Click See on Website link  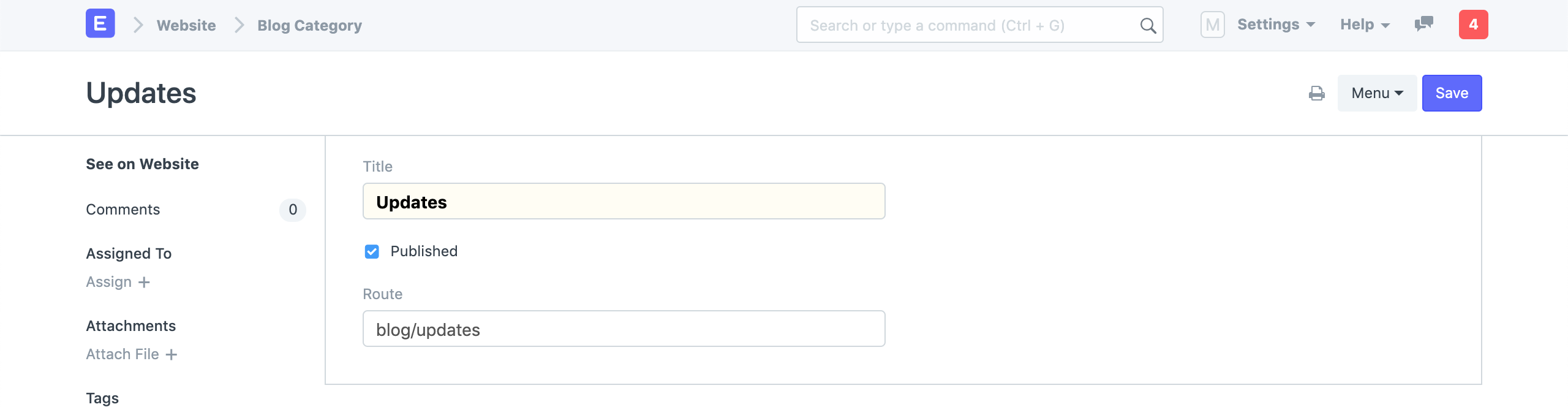(x=142, y=164)
